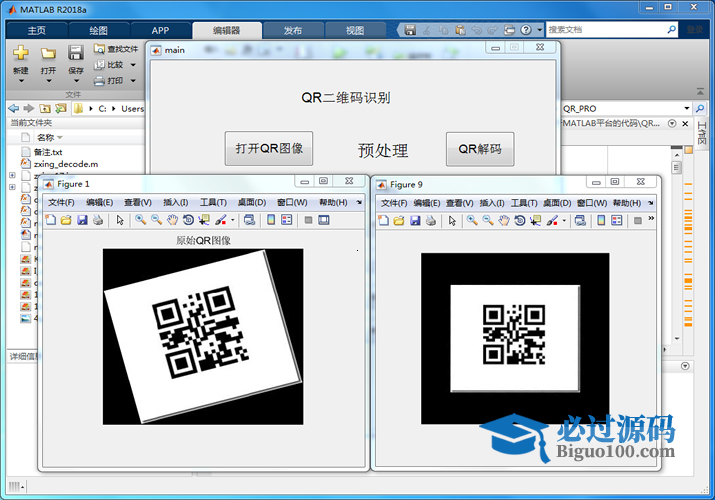
Task: Select Edit Plot arrow in Figure 1
Action: tap(120, 220)
